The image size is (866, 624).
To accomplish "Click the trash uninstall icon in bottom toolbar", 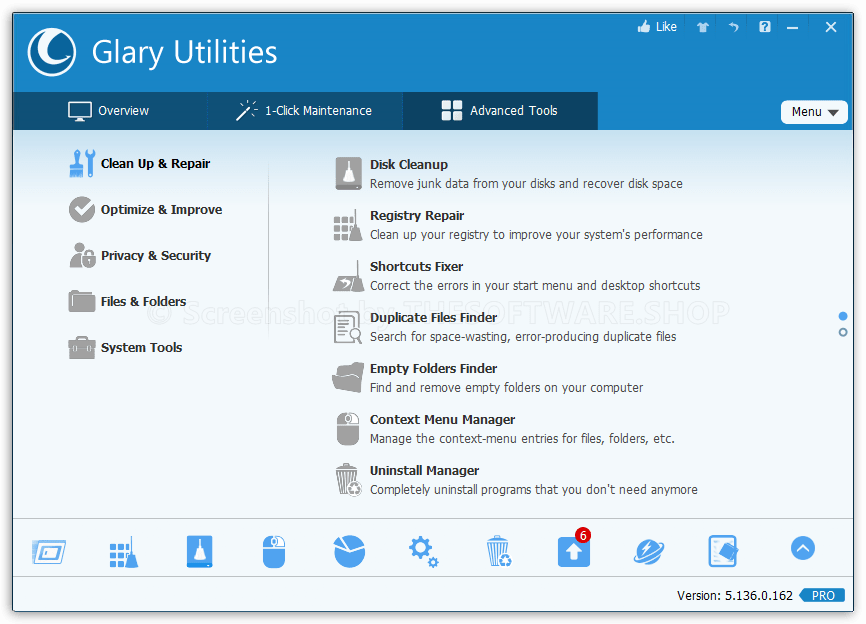I will pyautogui.click(x=499, y=551).
